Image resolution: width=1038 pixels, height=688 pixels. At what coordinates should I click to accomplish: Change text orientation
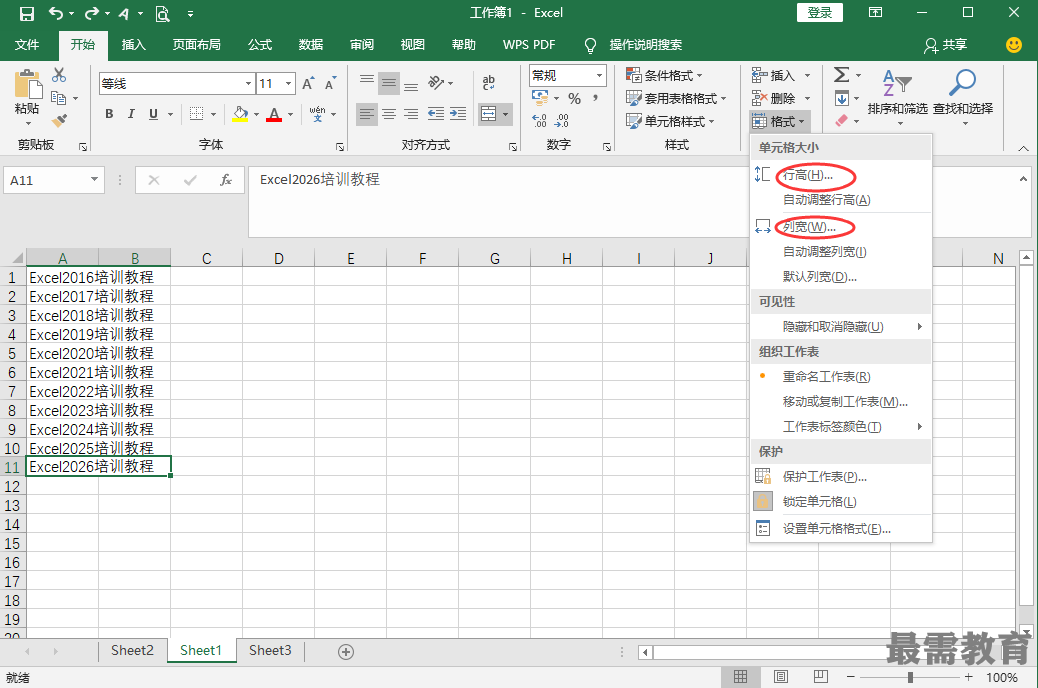tap(436, 83)
